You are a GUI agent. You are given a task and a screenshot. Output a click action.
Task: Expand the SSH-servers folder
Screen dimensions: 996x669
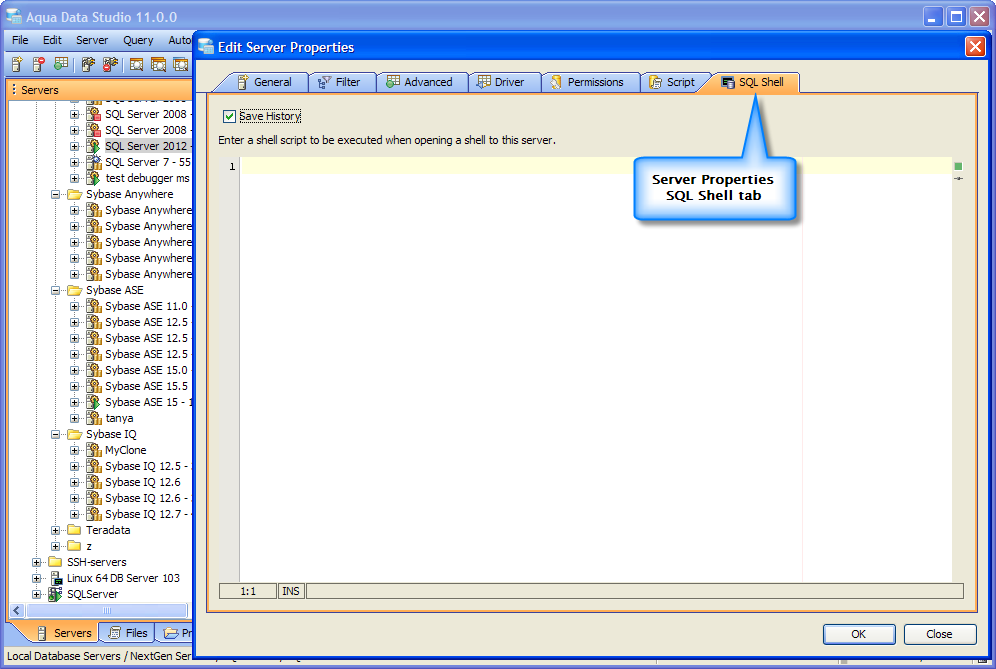(37, 562)
